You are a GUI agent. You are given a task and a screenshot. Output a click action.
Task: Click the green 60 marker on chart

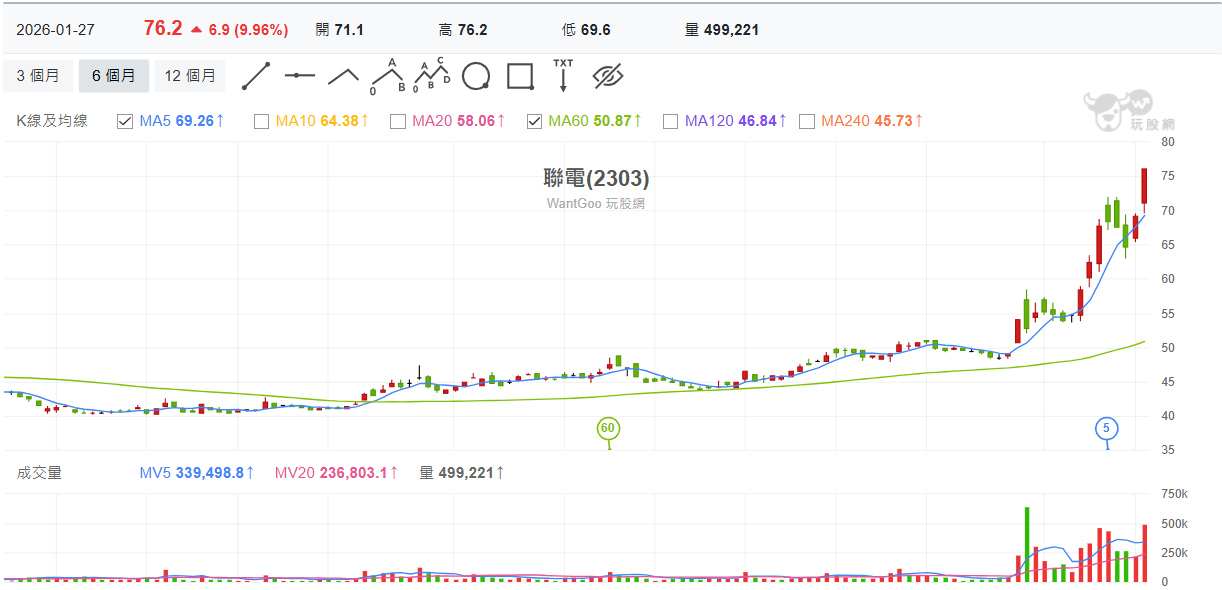tap(608, 429)
